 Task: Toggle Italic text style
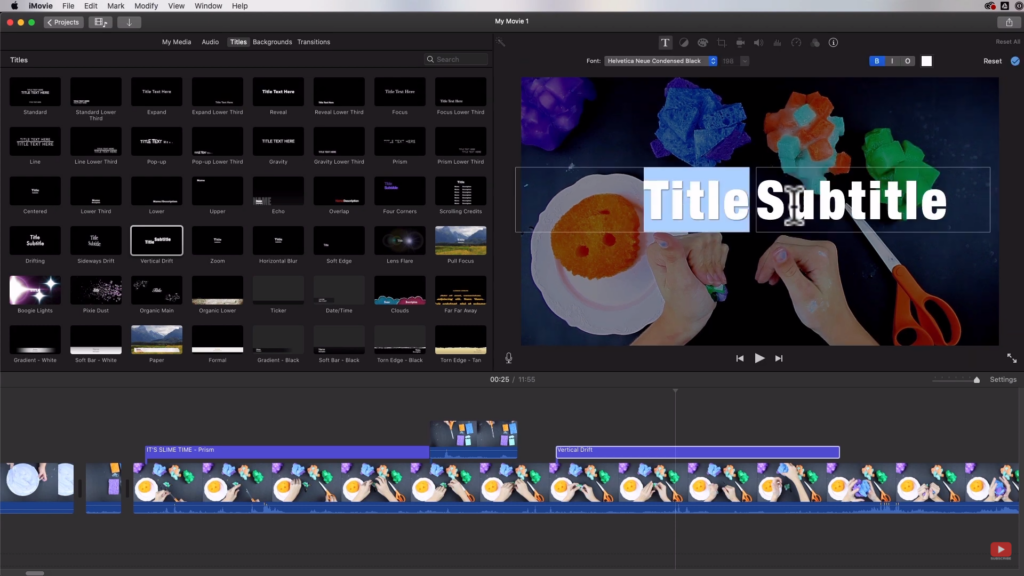click(x=892, y=61)
